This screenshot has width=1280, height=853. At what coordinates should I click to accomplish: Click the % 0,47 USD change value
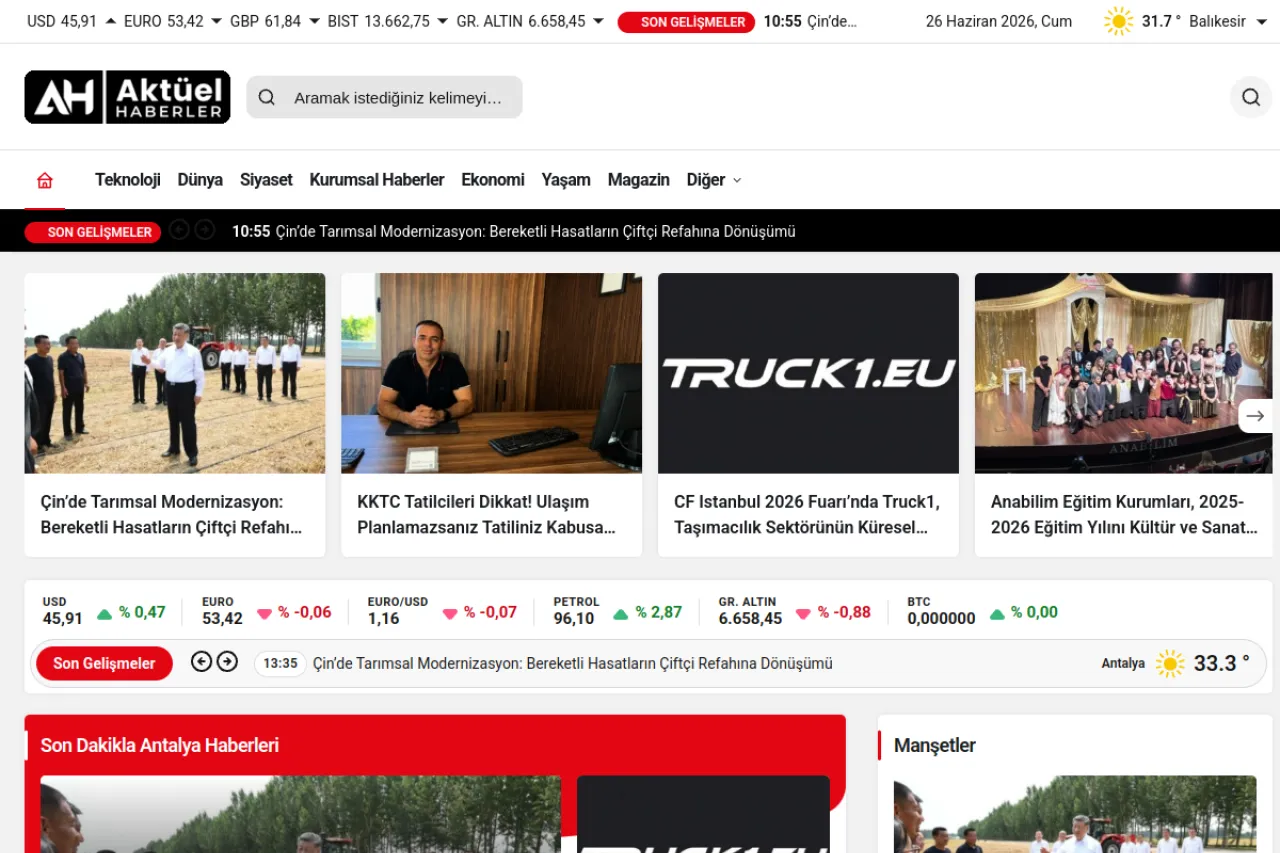[x=142, y=612]
